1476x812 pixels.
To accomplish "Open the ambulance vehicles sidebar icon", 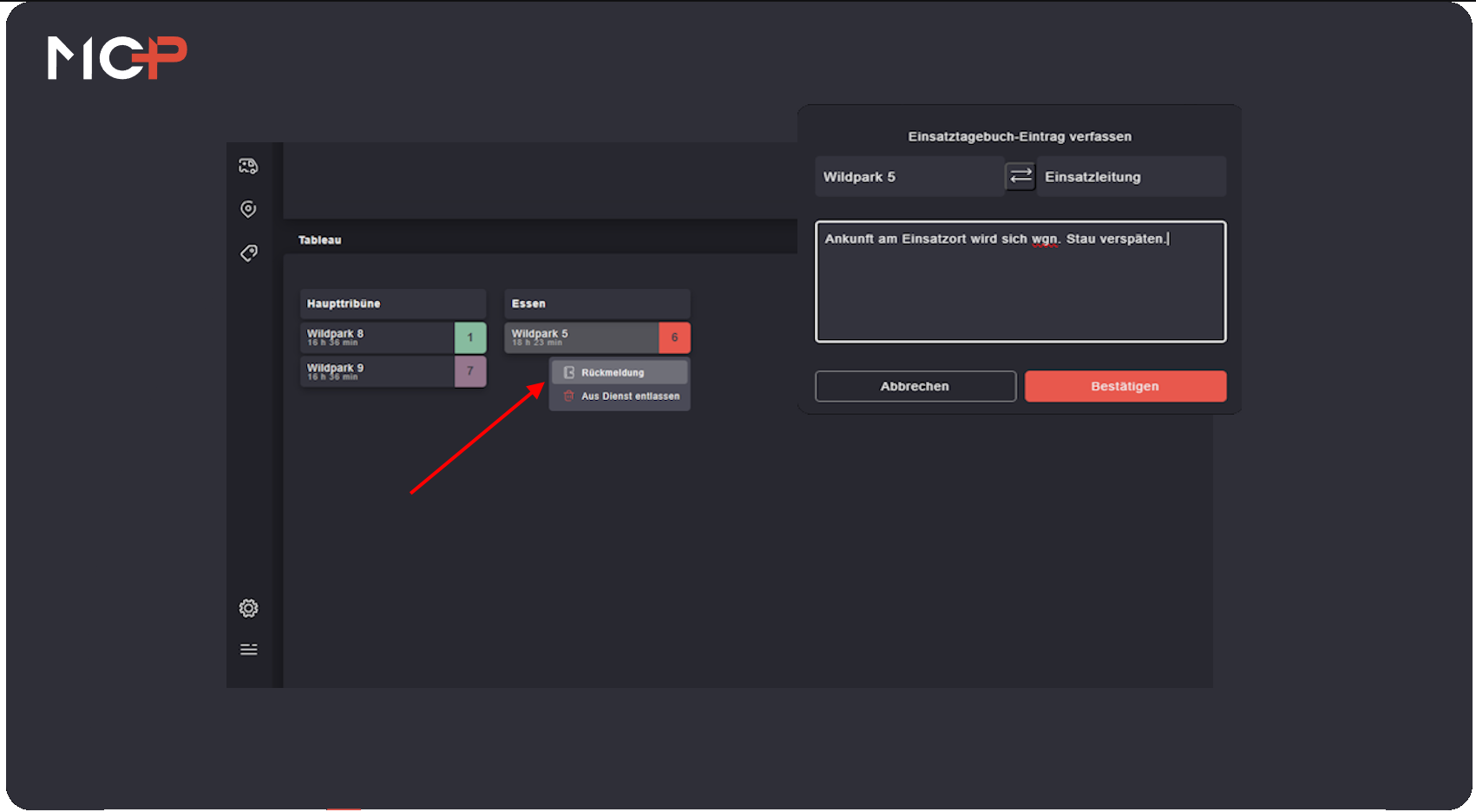I will pyautogui.click(x=248, y=166).
